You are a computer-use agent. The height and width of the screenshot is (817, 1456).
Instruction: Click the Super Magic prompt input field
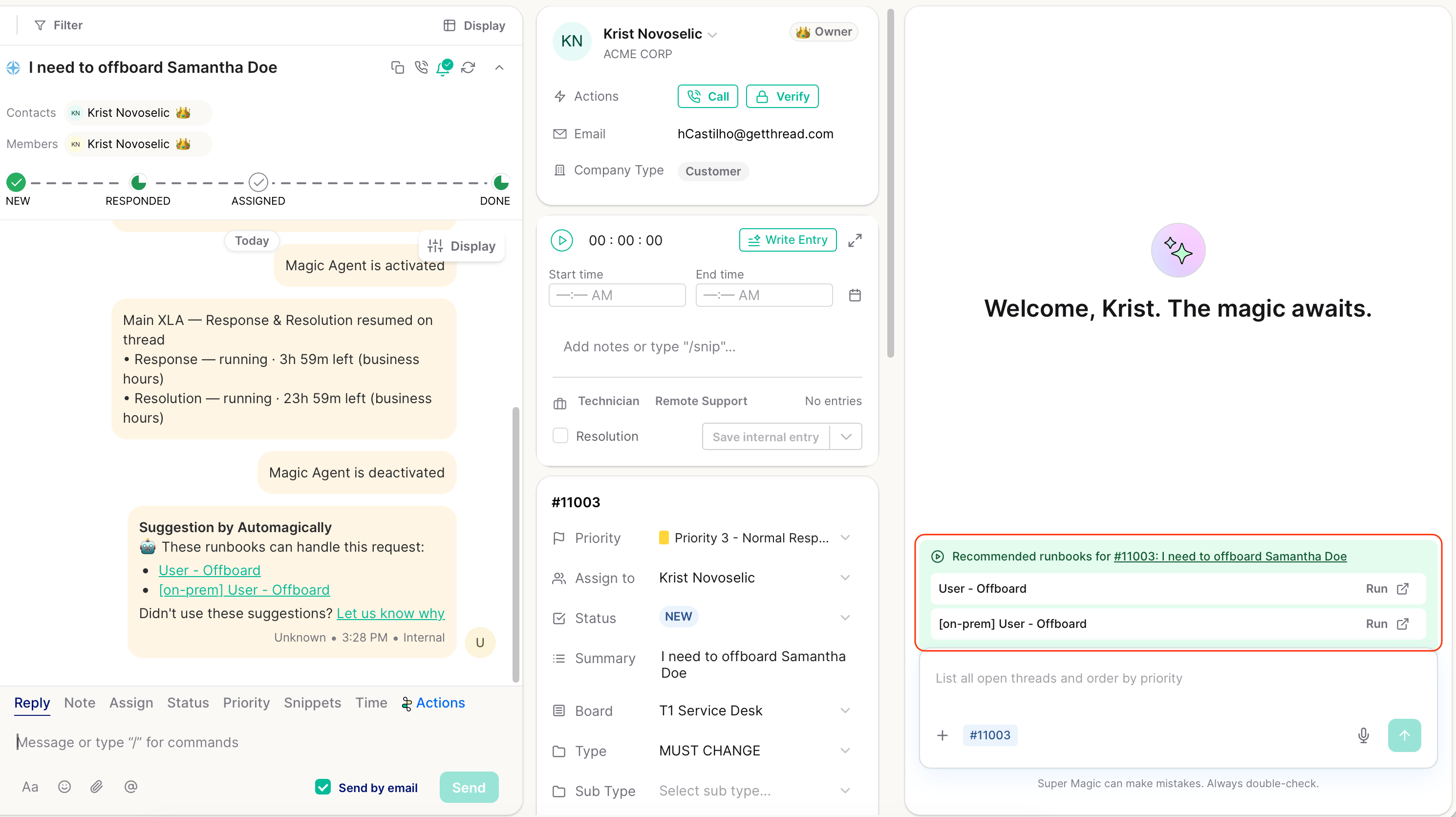(x=1178, y=679)
